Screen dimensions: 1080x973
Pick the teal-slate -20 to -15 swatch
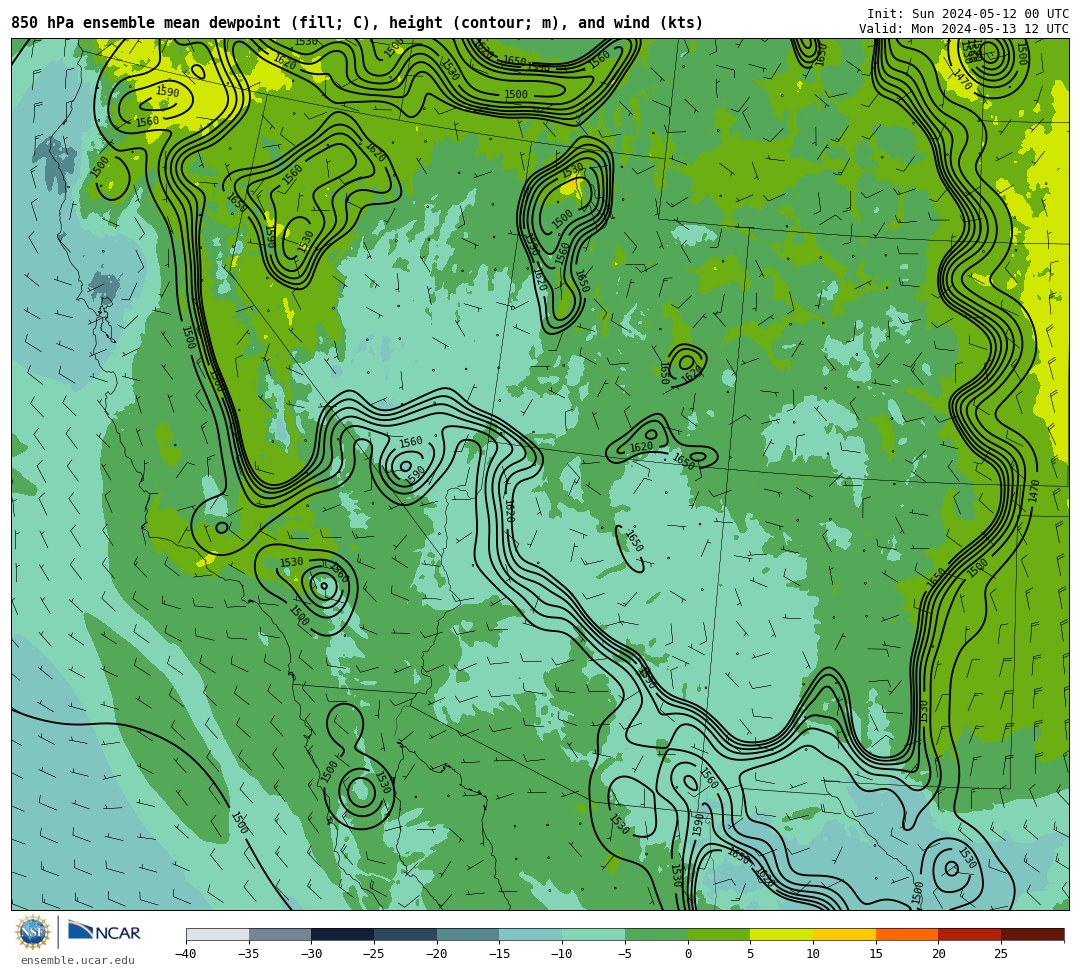[x=468, y=934]
